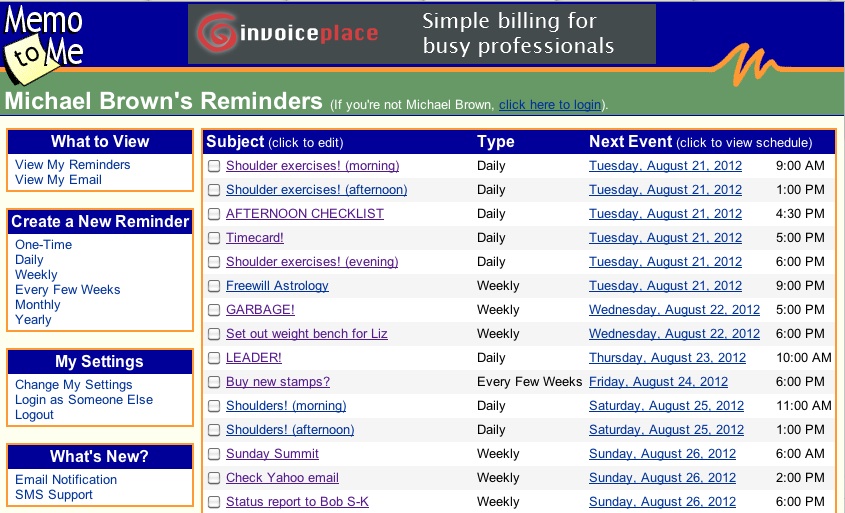845x513 pixels.
Task: Open View My Reminders
Action: [72, 165]
